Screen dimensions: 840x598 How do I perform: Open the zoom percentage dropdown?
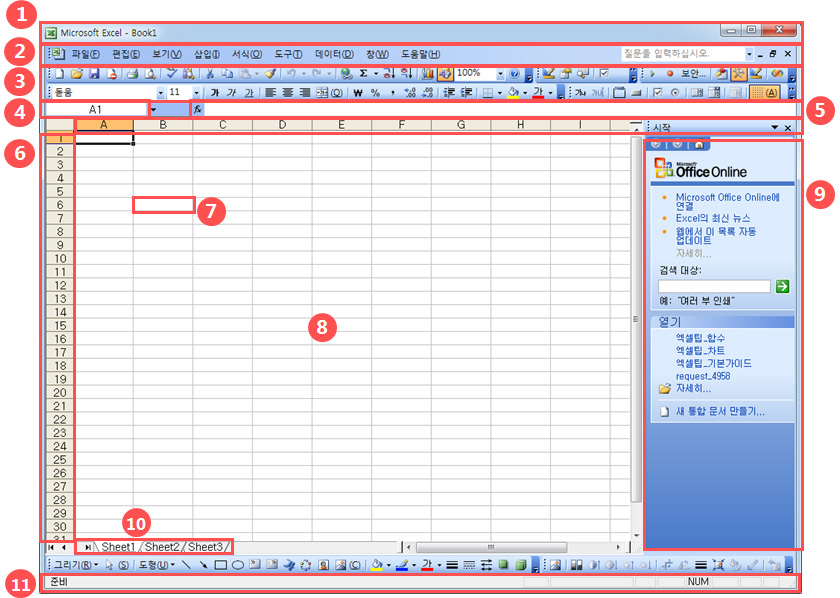(500, 74)
